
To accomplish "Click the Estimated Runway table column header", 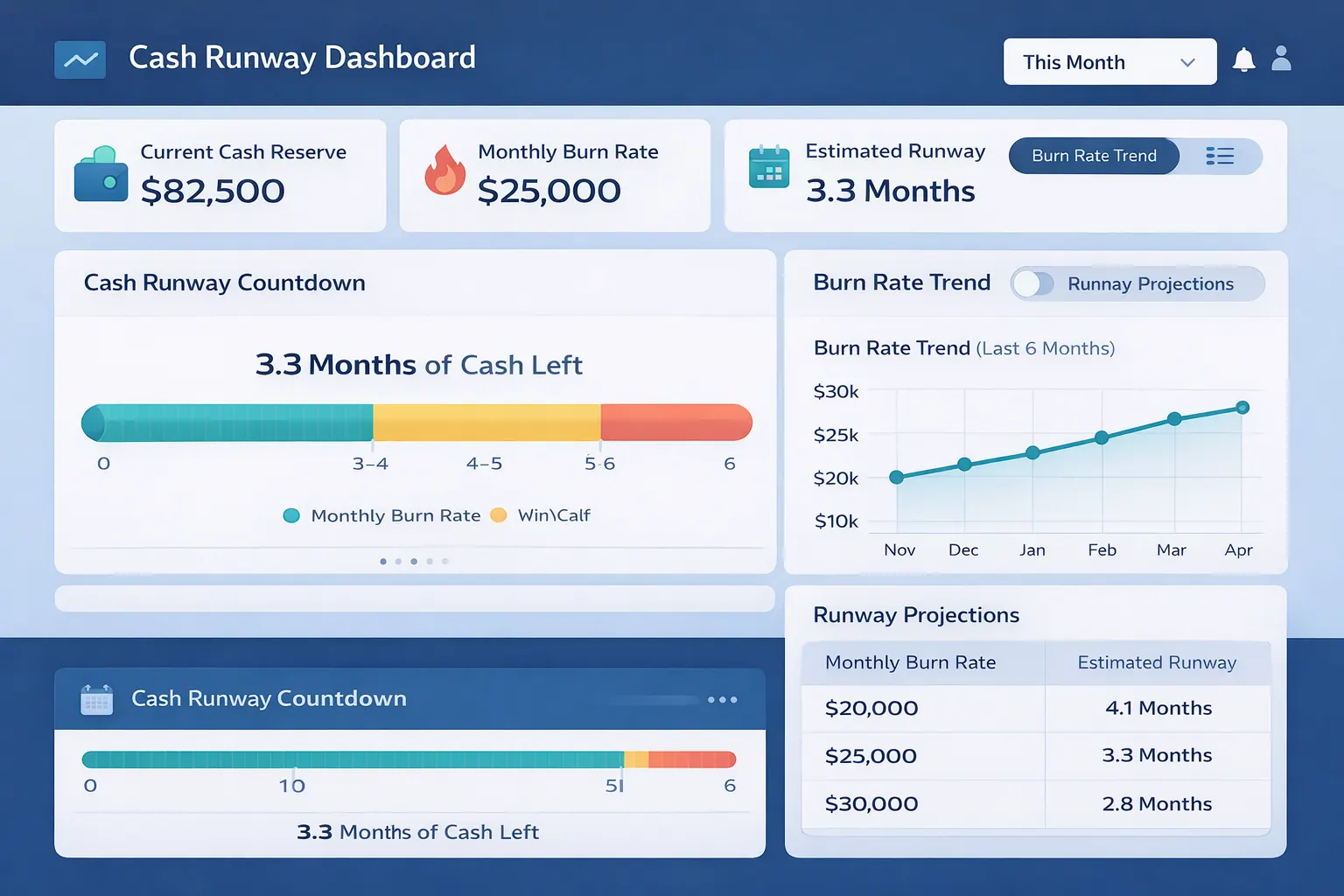I will pos(1157,662).
